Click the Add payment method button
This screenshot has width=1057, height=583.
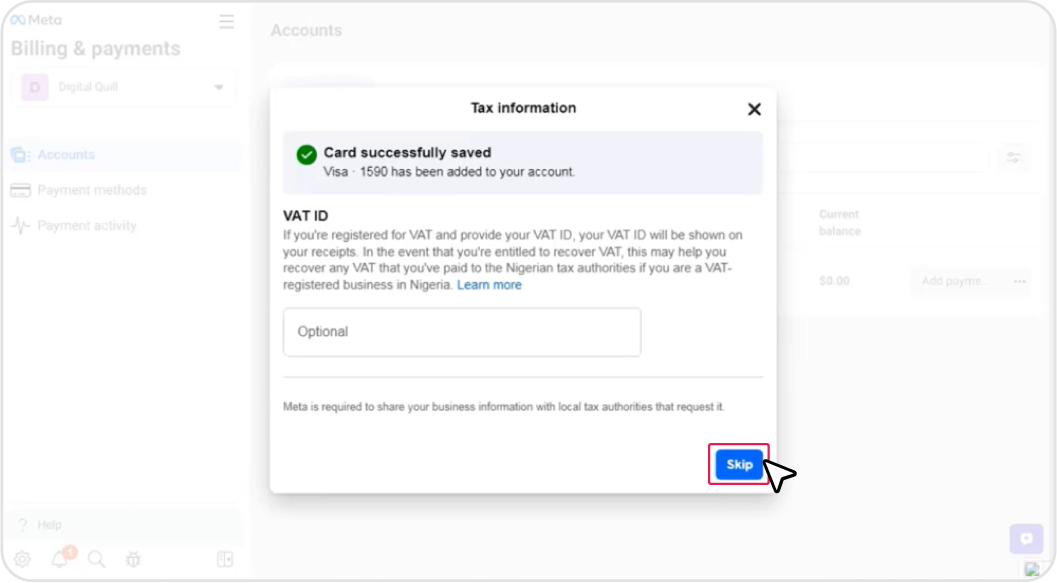[954, 281]
